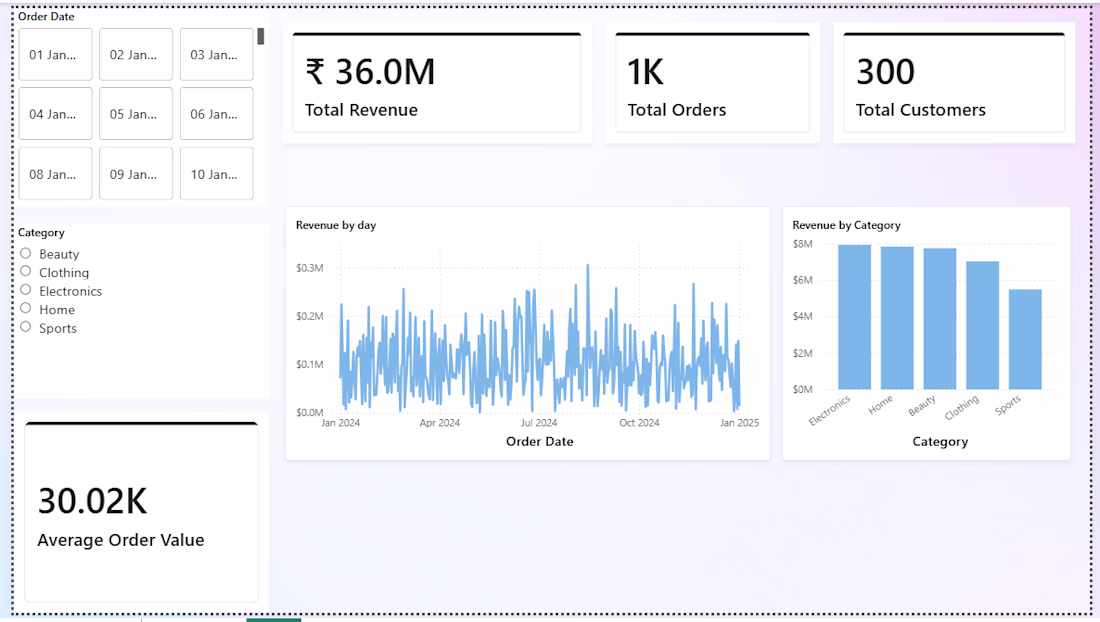Pick the 09 Jan date tile
This screenshot has height=622, width=1100.
[136, 174]
